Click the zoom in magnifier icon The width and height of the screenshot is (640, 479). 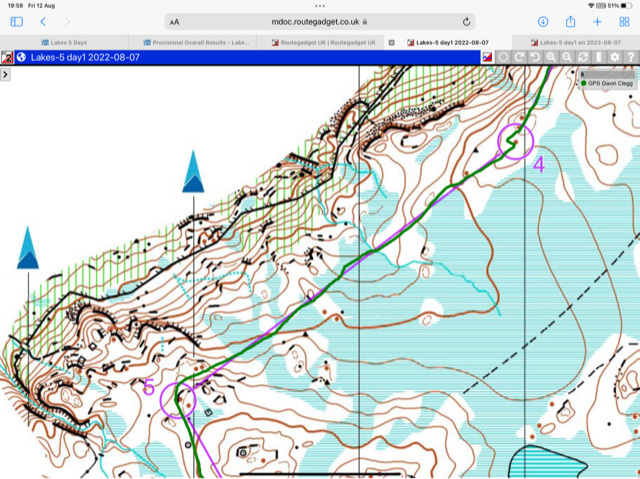551,58
